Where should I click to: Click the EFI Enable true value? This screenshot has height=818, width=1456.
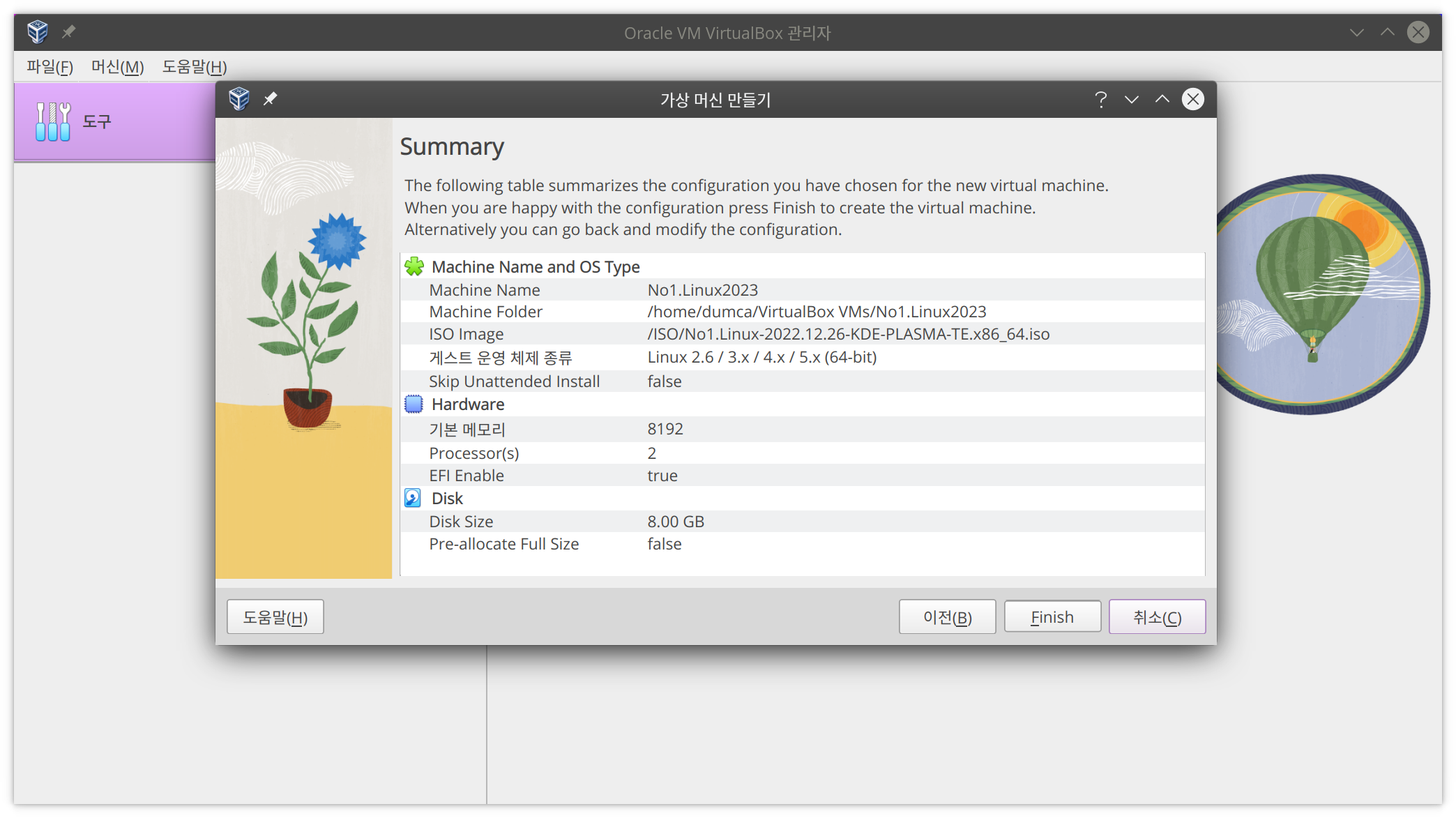tap(662, 475)
